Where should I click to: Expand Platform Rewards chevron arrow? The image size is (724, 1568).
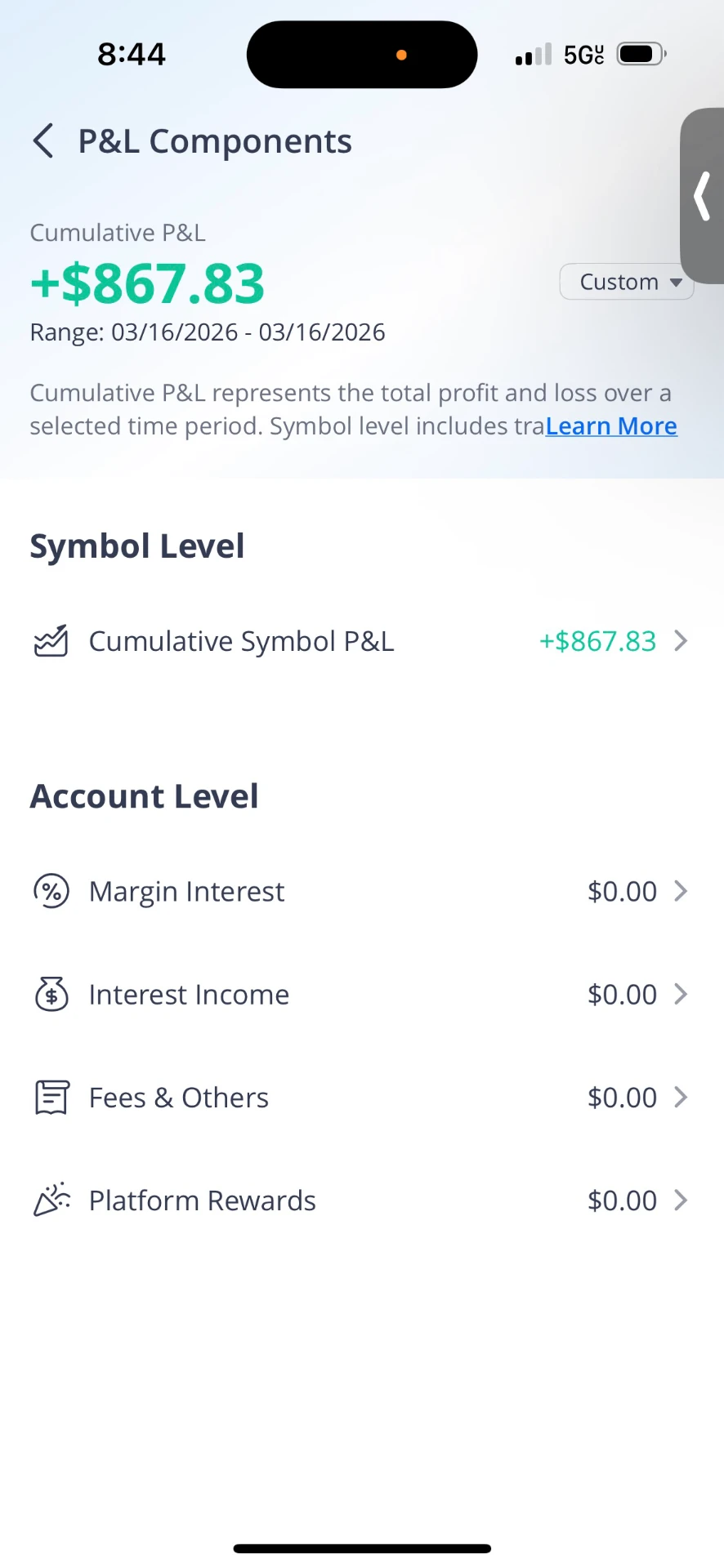(681, 1200)
